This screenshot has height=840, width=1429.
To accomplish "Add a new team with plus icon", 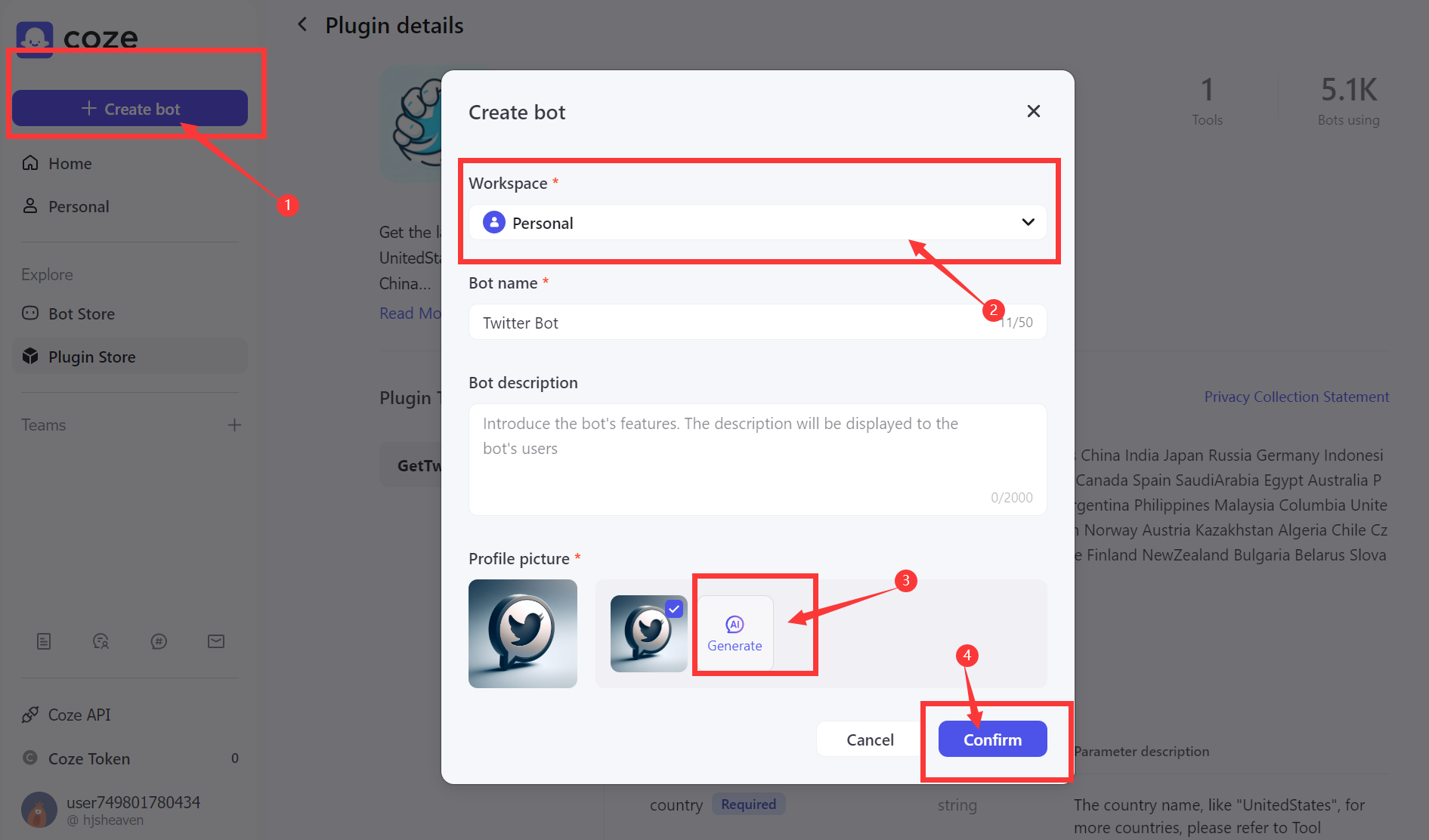I will point(235,425).
